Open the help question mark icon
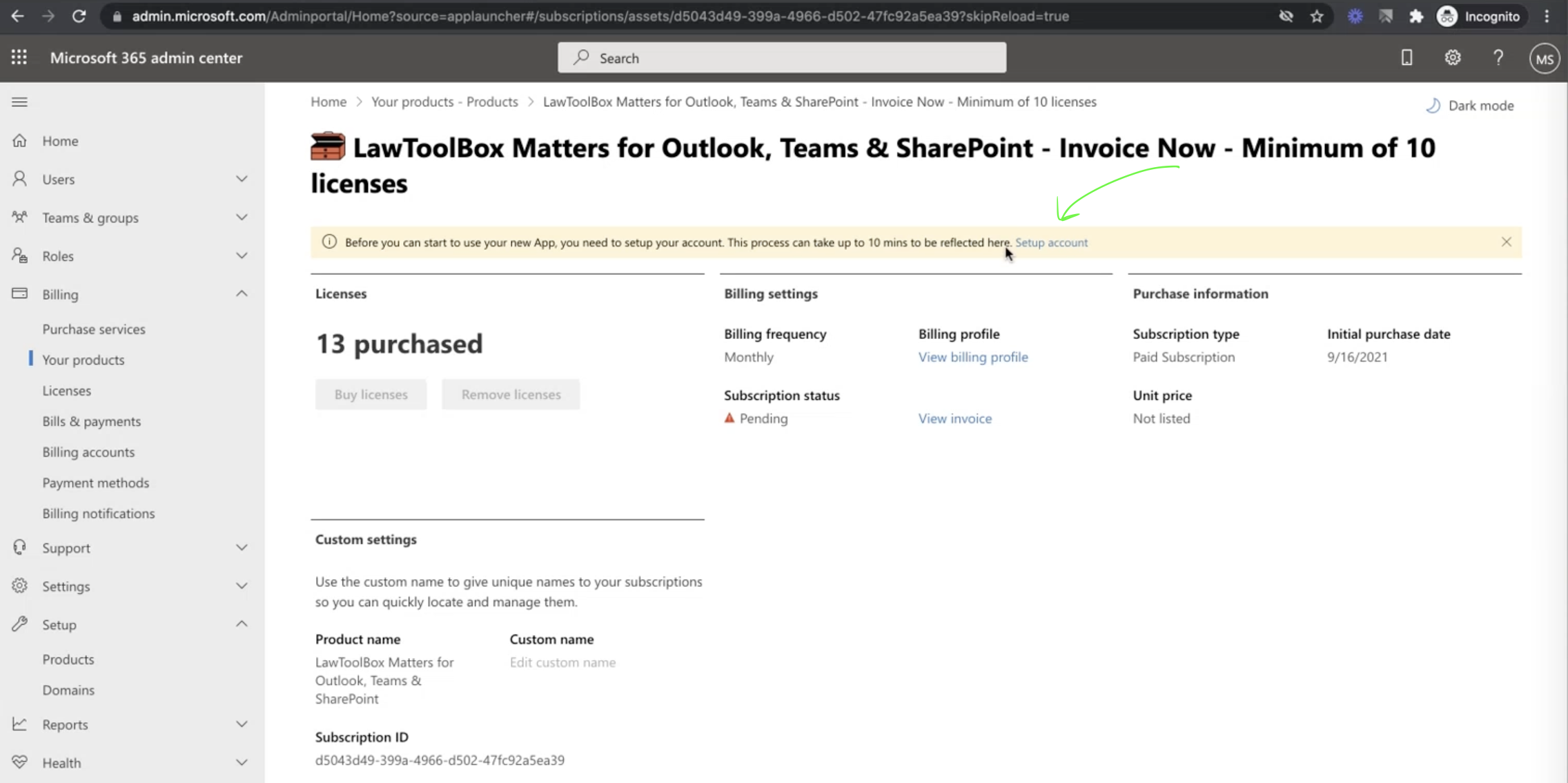This screenshot has height=783, width=1568. (x=1498, y=58)
